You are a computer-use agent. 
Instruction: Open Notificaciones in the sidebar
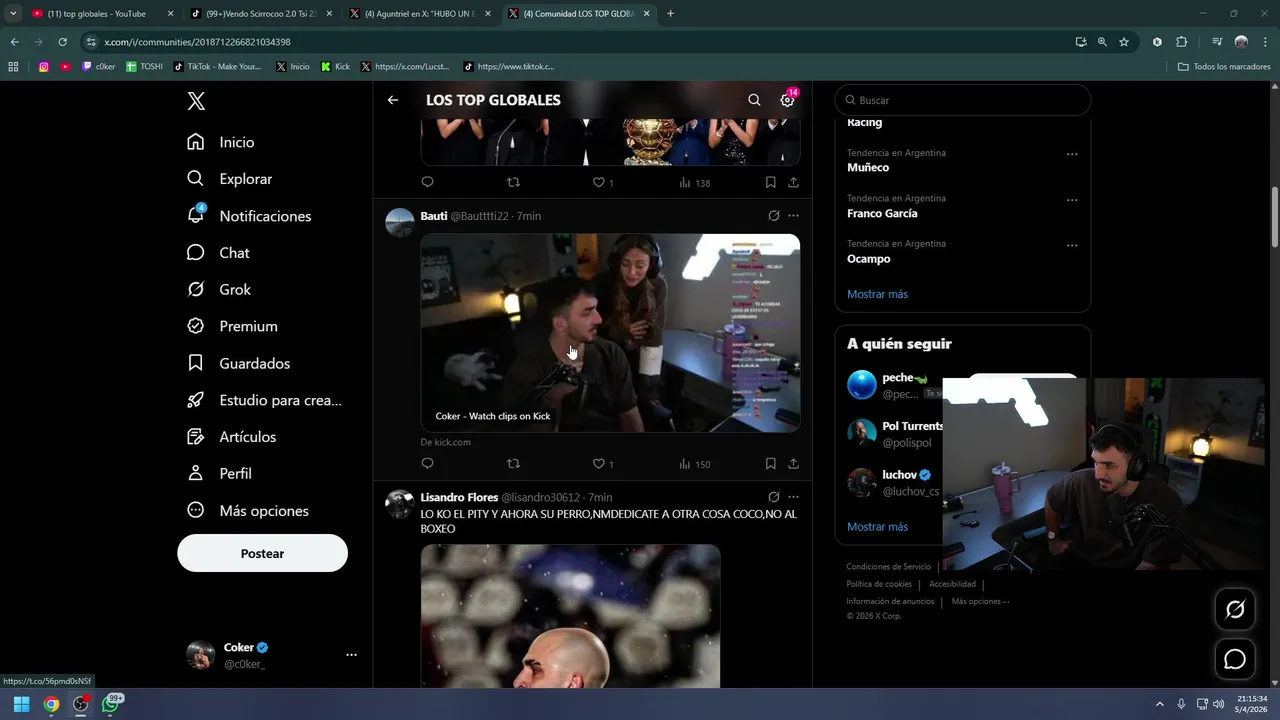point(249,216)
